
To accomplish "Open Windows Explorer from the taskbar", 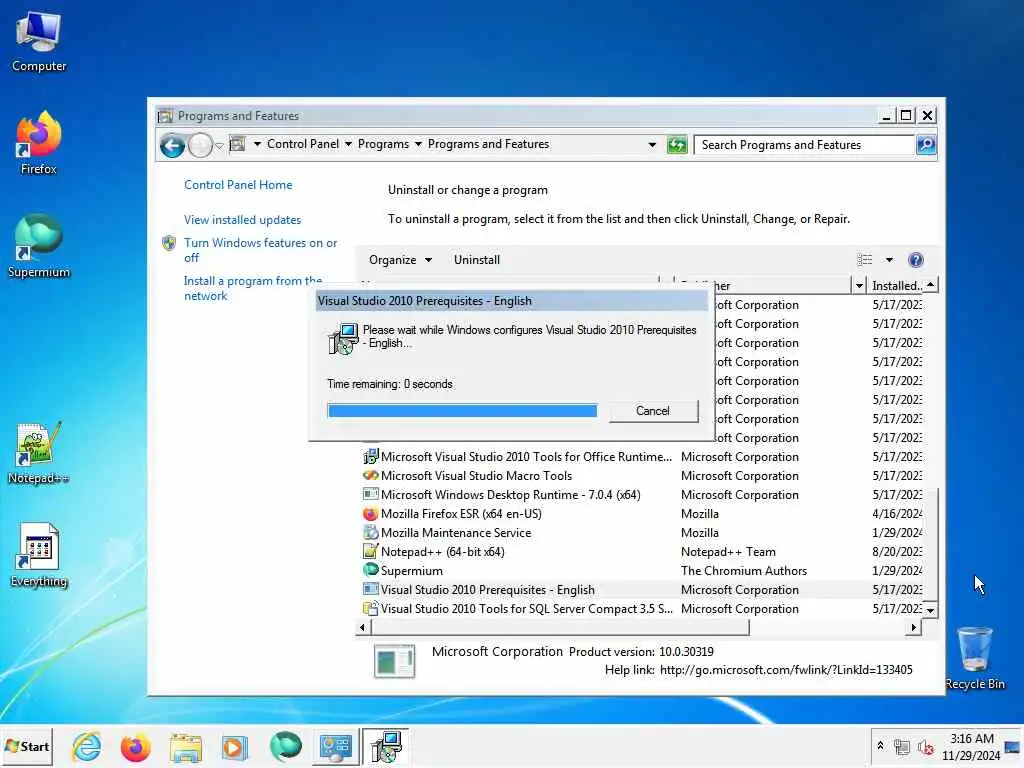I will (186, 746).
